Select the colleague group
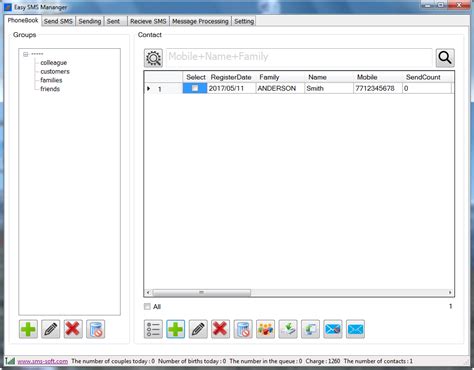The image size is (474, 370). [54, 63]
